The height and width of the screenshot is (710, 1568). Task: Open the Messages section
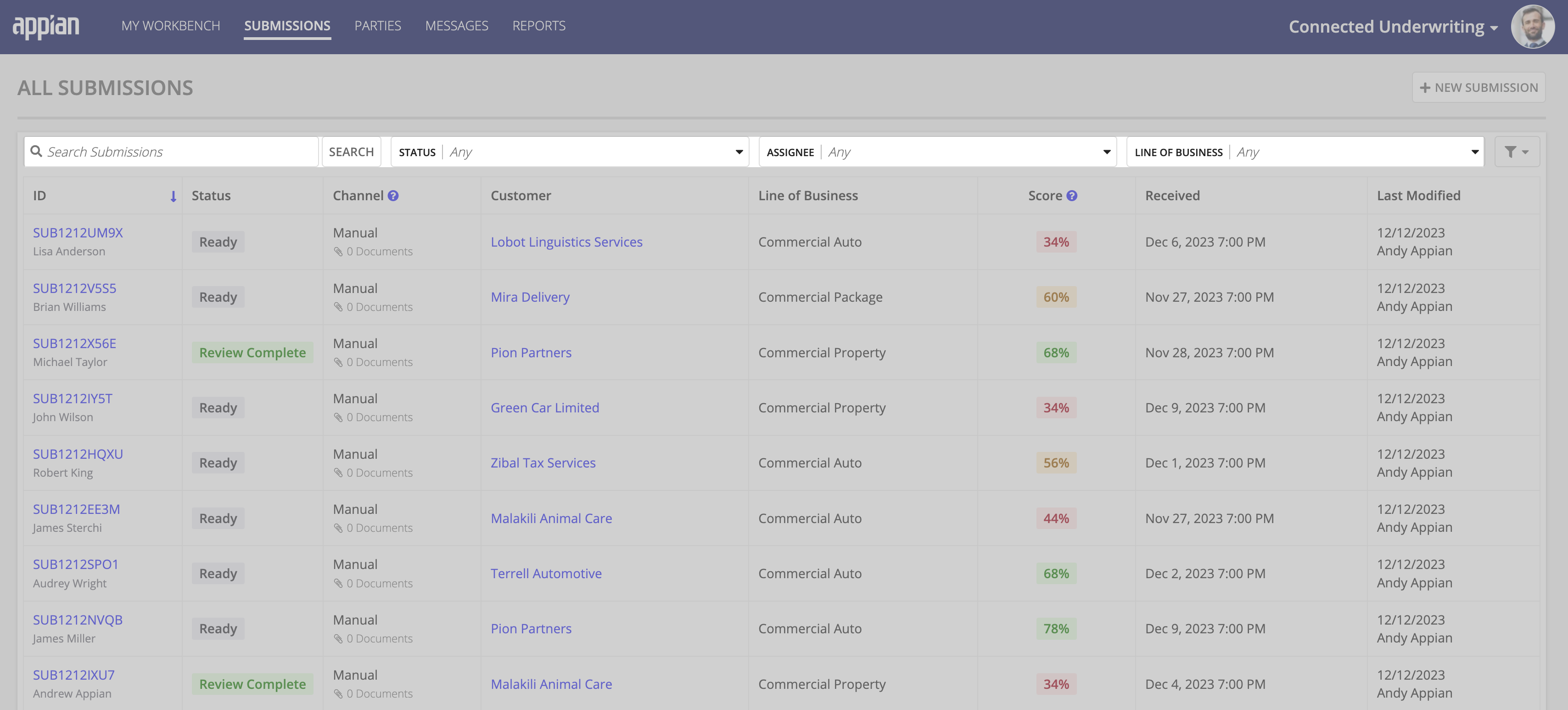[457, 26]
